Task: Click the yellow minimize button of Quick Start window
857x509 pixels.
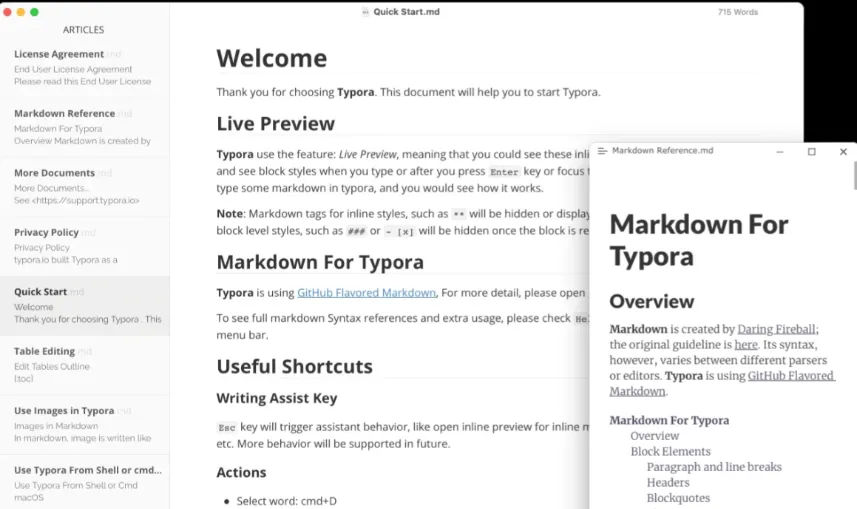Action: [x=21, y=12]
